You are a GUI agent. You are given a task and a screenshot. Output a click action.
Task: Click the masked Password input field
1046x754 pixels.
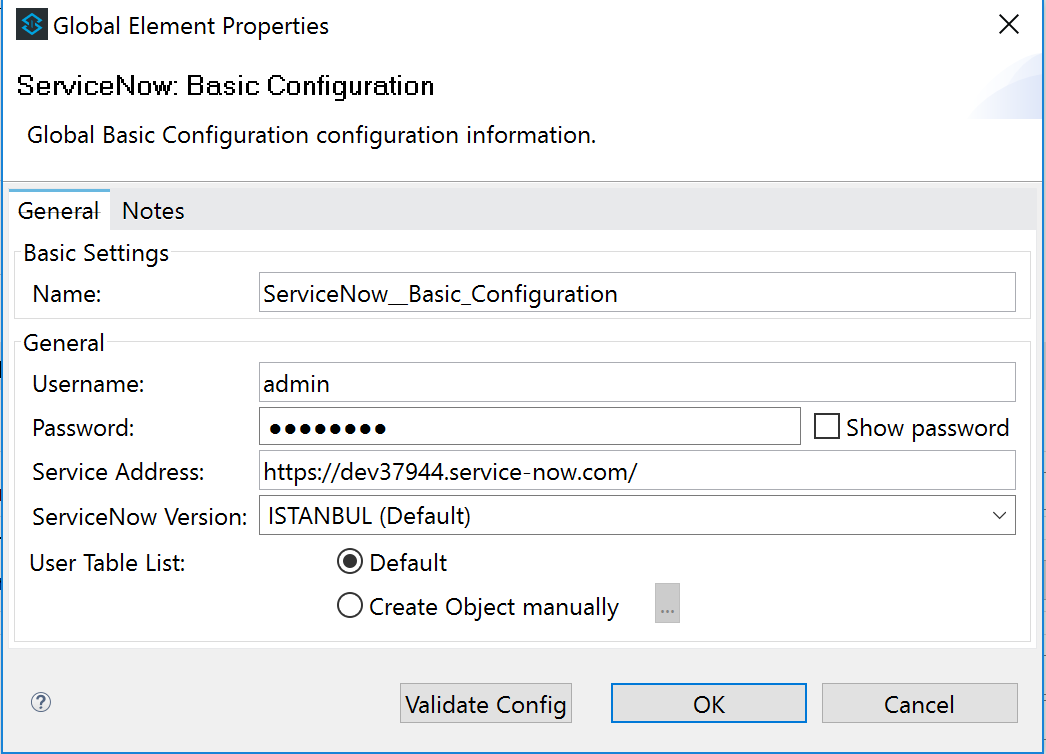point(529,427)
